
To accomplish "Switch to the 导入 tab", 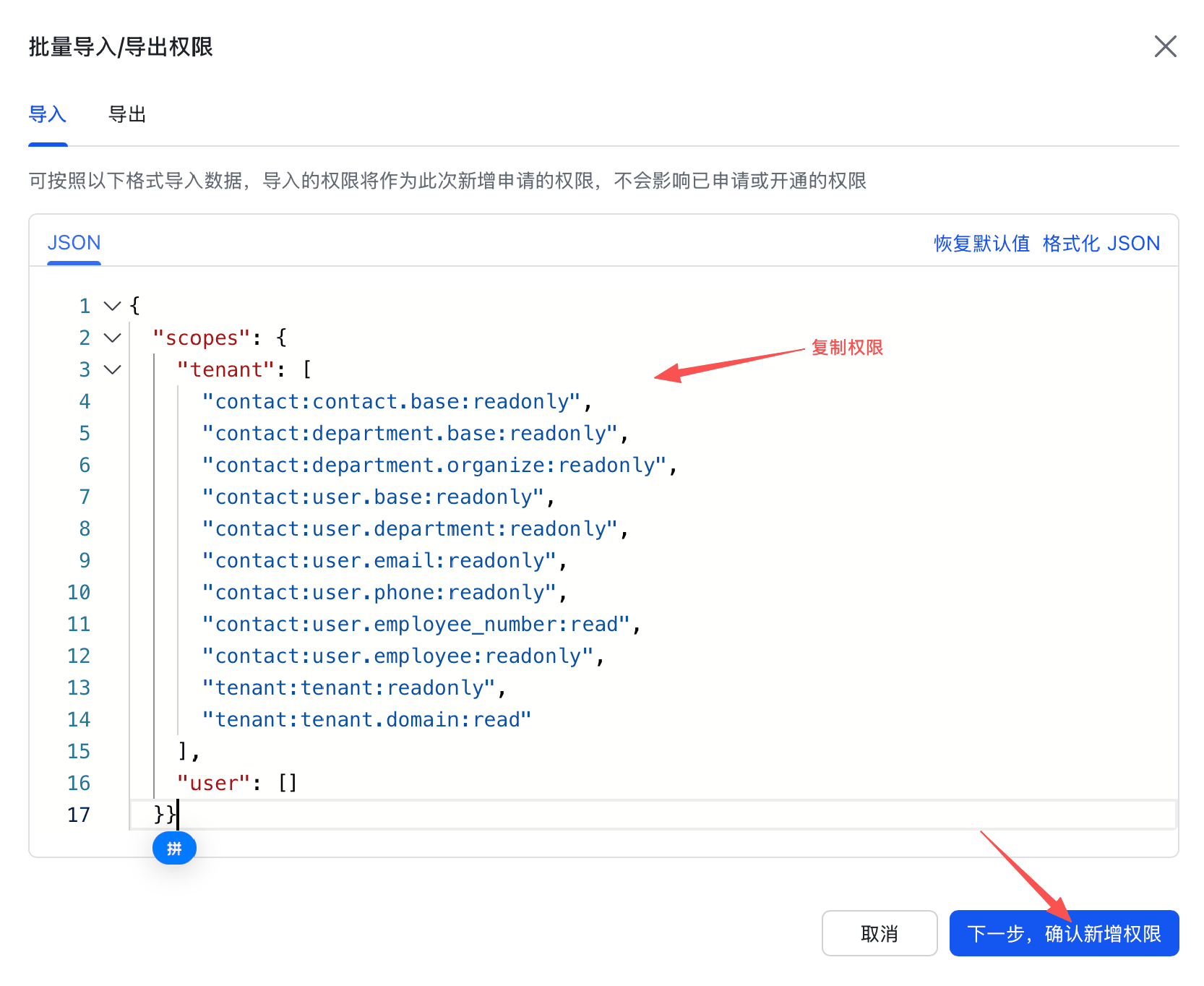I will 48,114.
